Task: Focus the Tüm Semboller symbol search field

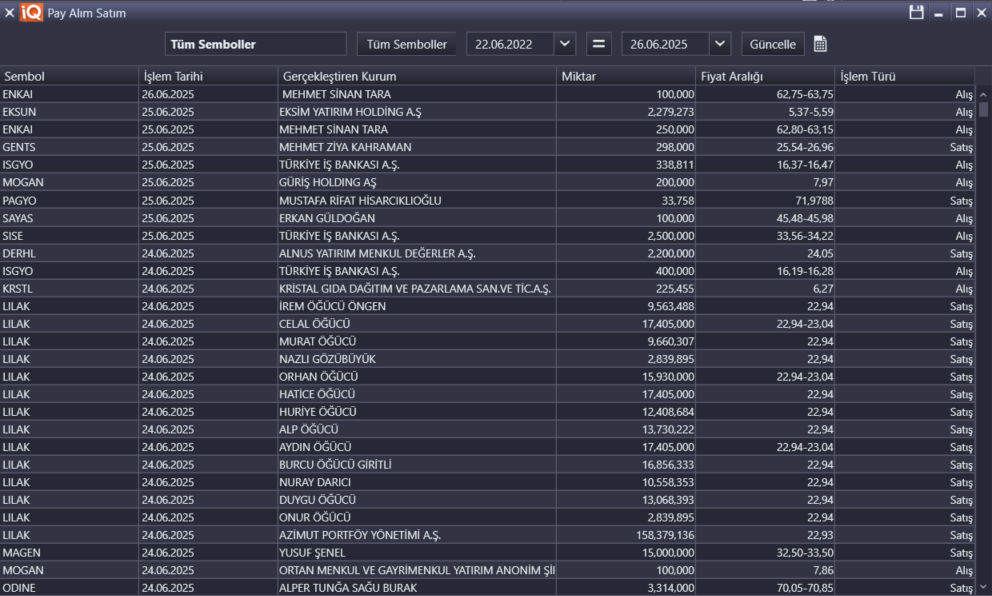Action: tap(256, 44)
